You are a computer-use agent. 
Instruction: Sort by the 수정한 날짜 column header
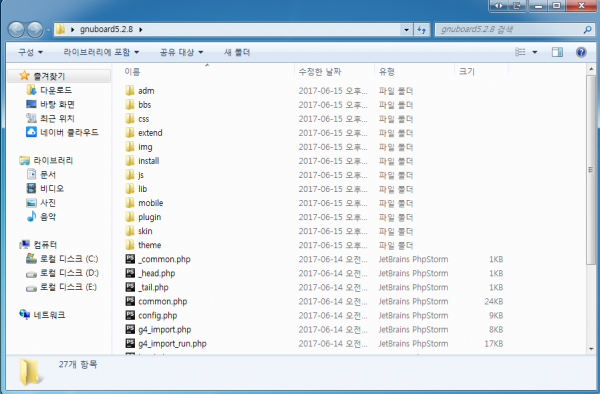click(320, 72)
